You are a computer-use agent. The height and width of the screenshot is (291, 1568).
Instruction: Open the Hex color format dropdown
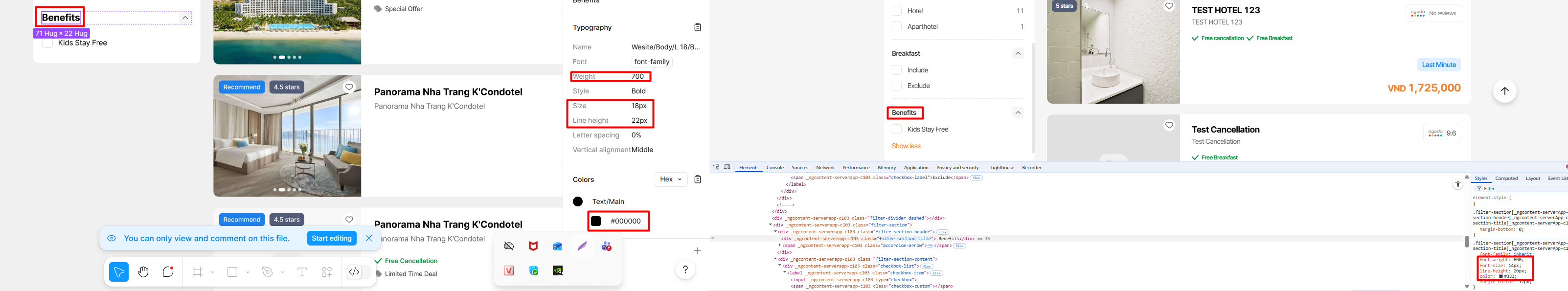coord(671,179)
